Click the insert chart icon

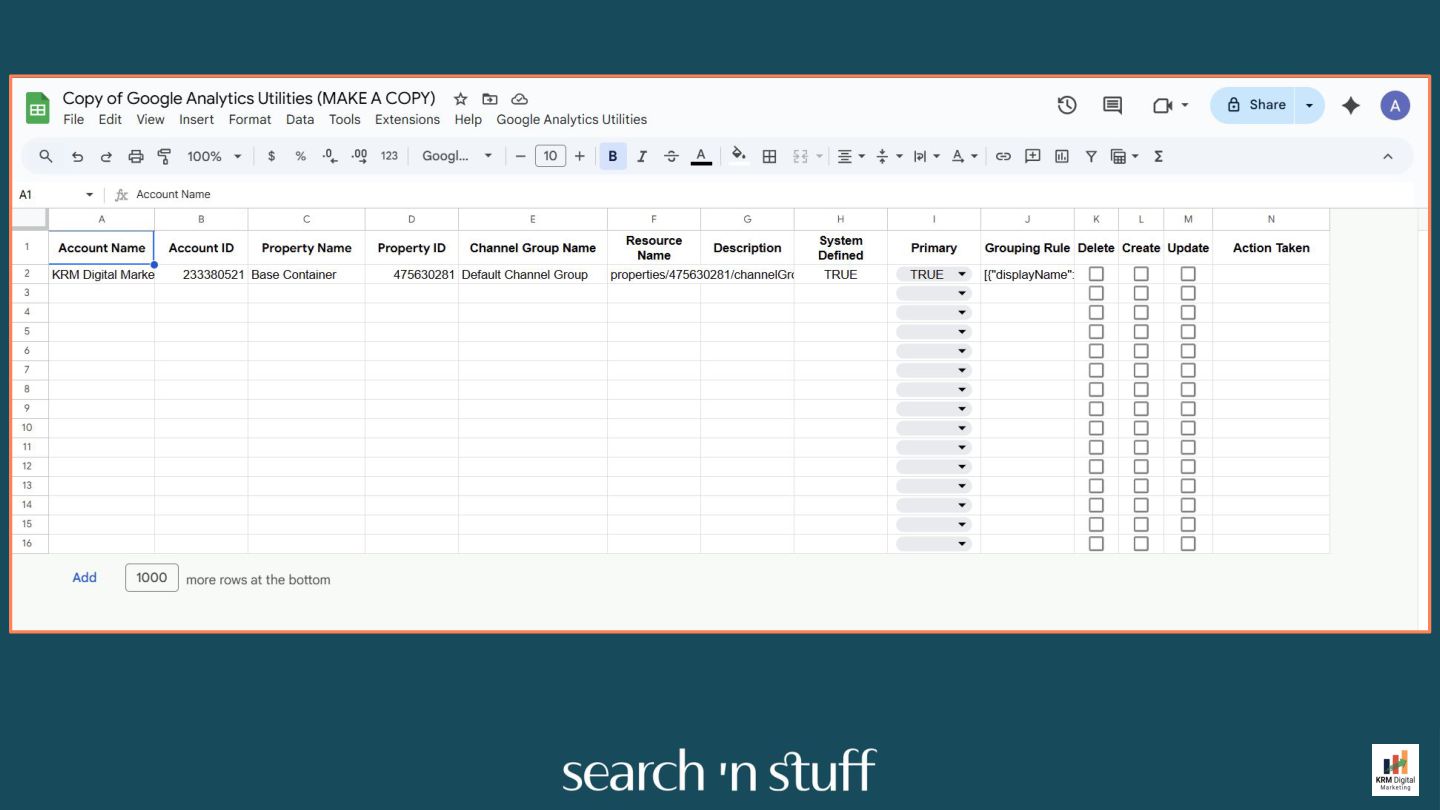click(x=1062, y=156)
